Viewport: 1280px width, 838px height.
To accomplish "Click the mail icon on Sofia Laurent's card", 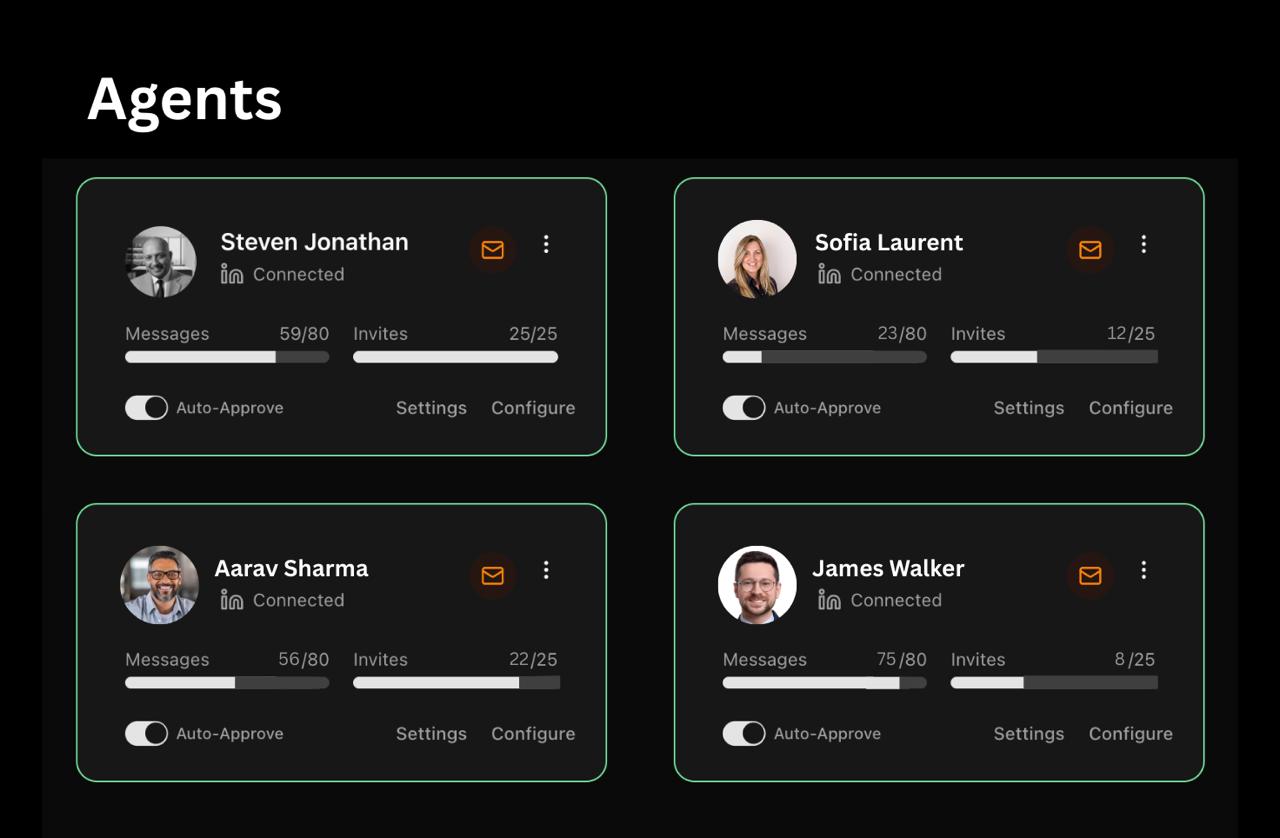I will pos(1090,250).
